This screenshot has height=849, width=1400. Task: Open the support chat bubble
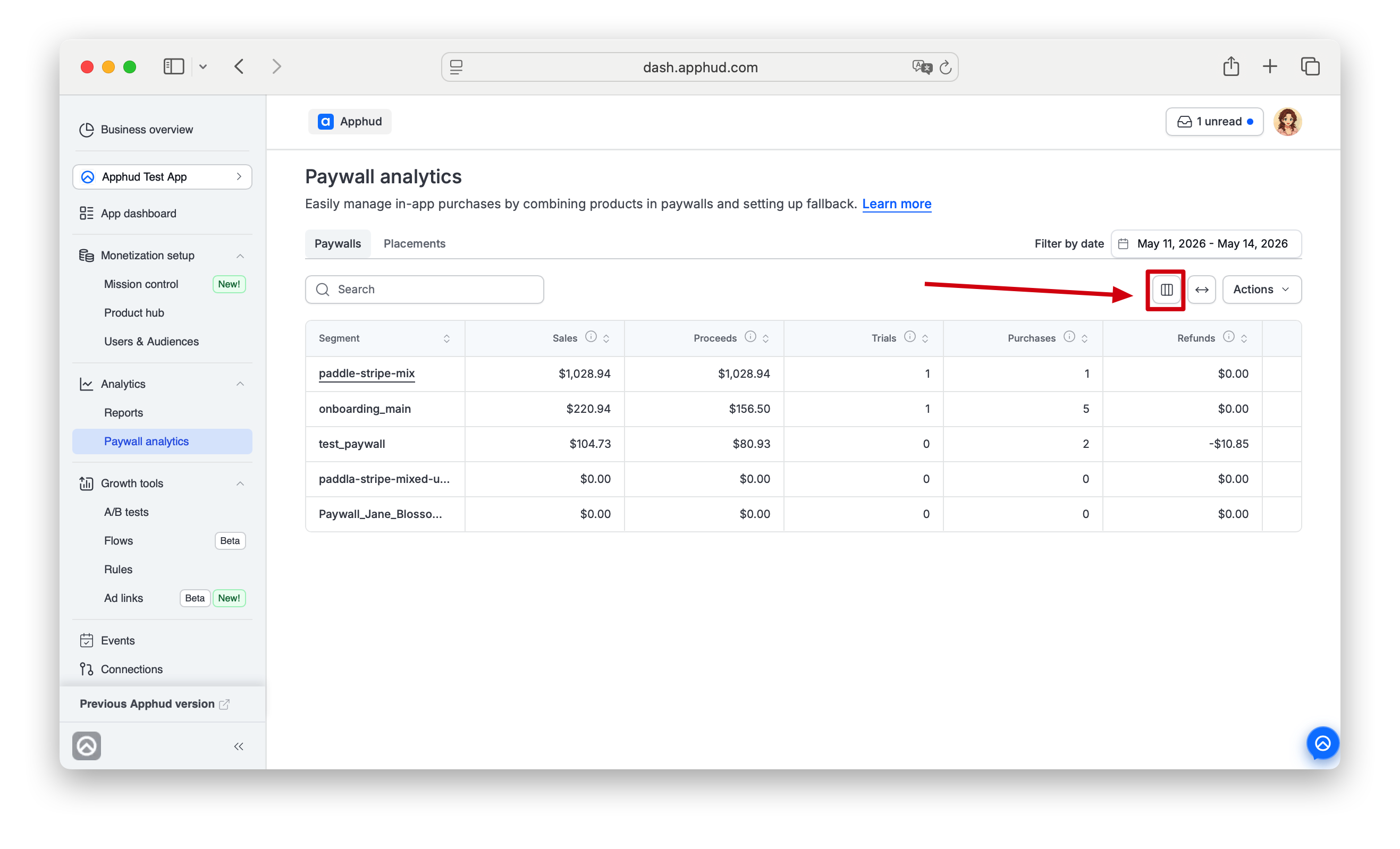(x=1322, y=743)
